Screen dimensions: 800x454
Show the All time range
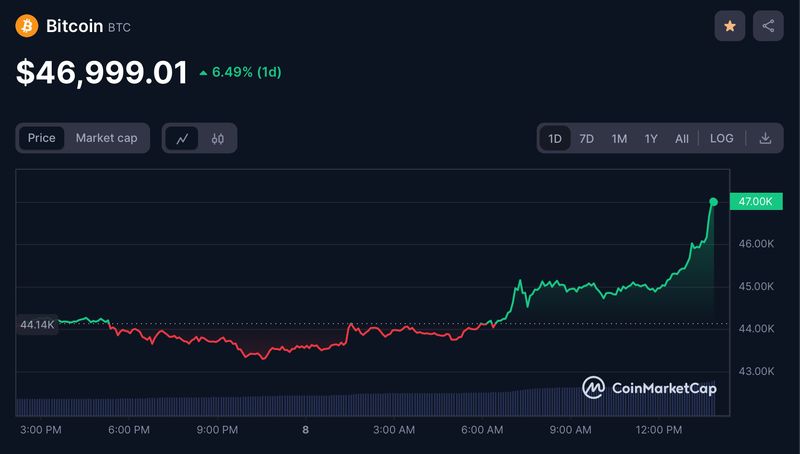[x=682, y=138]
